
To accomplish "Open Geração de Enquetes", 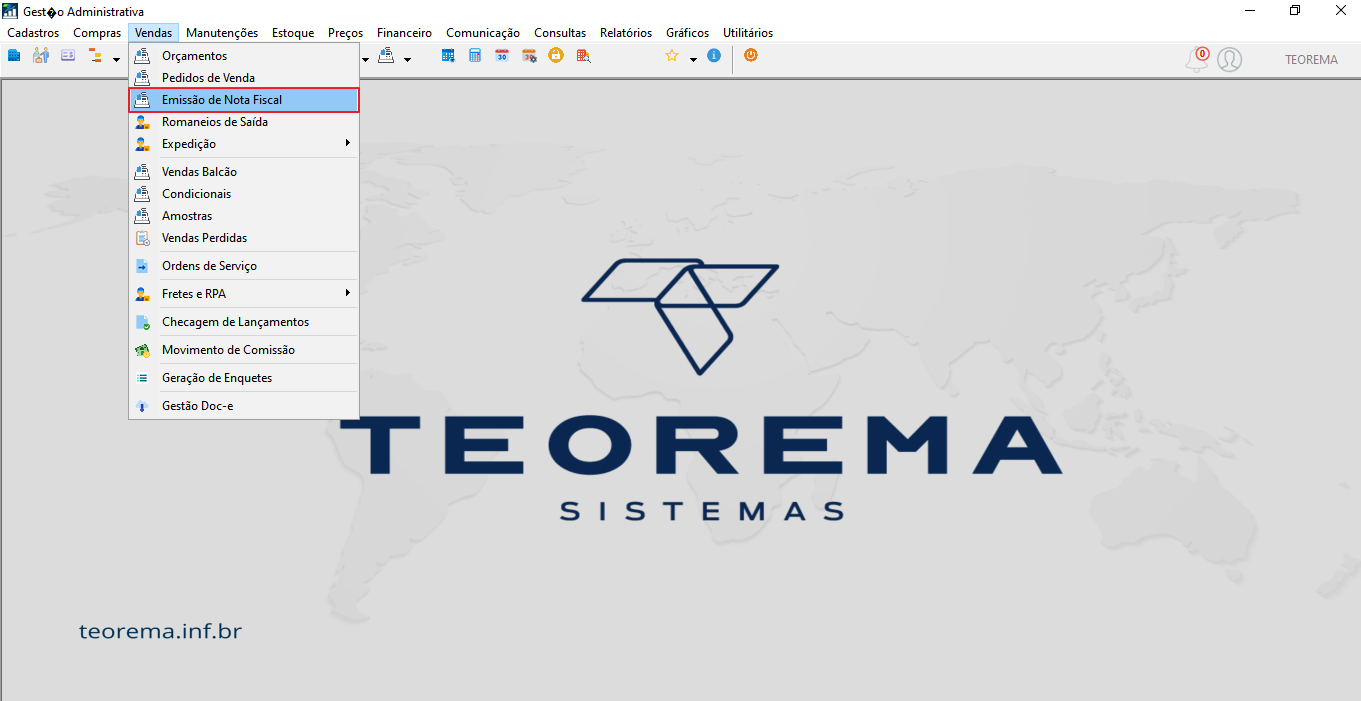I will (244, 378).
